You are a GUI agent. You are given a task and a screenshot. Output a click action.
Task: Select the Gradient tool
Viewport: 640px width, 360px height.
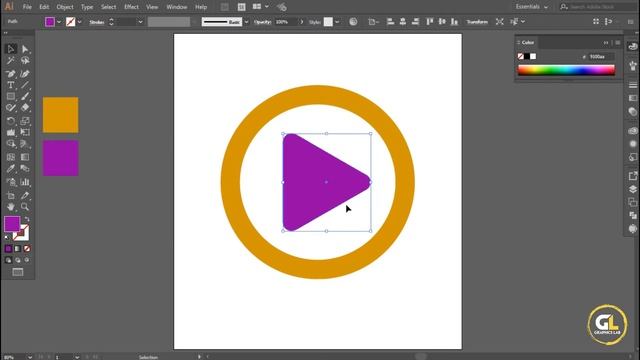25,157
